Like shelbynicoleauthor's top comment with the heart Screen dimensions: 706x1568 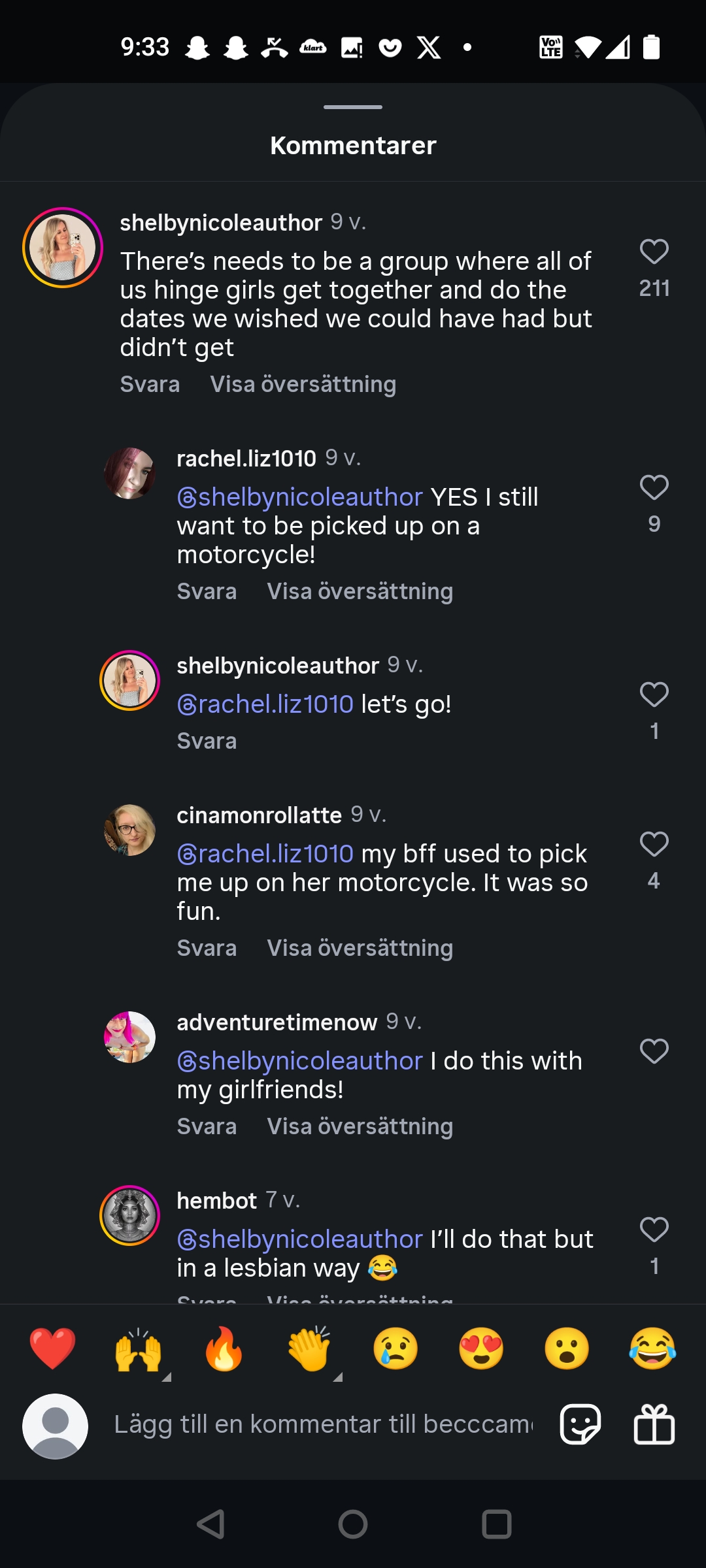654,252
